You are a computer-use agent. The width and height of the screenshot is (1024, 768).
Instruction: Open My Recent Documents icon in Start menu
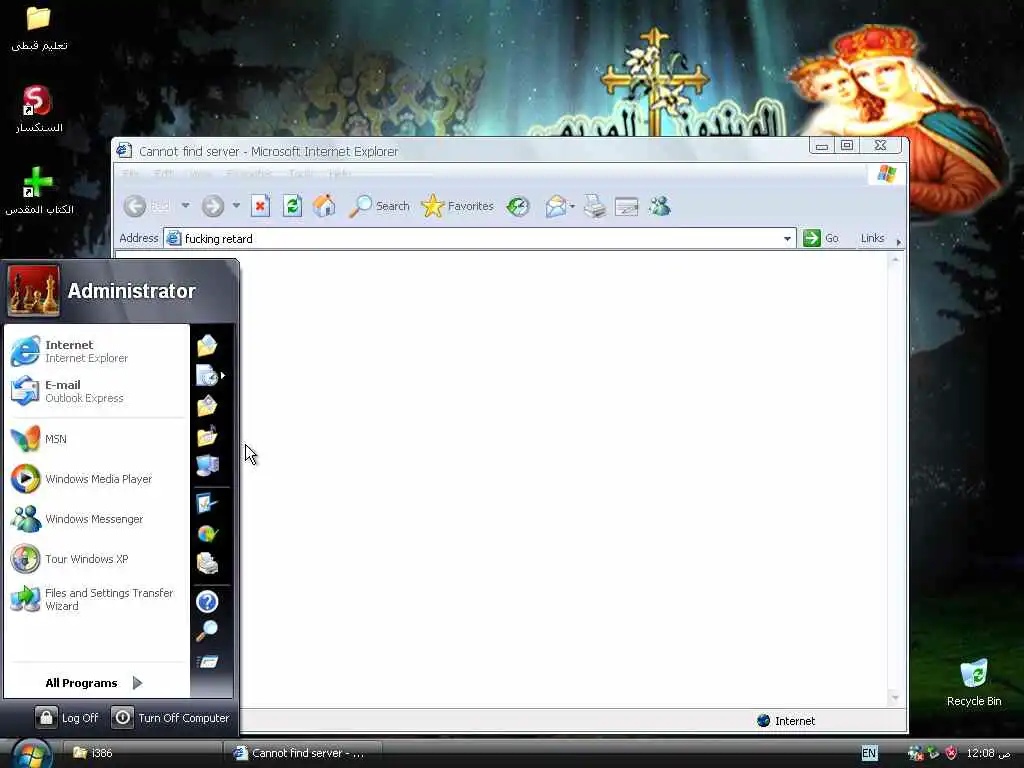pyautogui.click(x=207, y=376)
